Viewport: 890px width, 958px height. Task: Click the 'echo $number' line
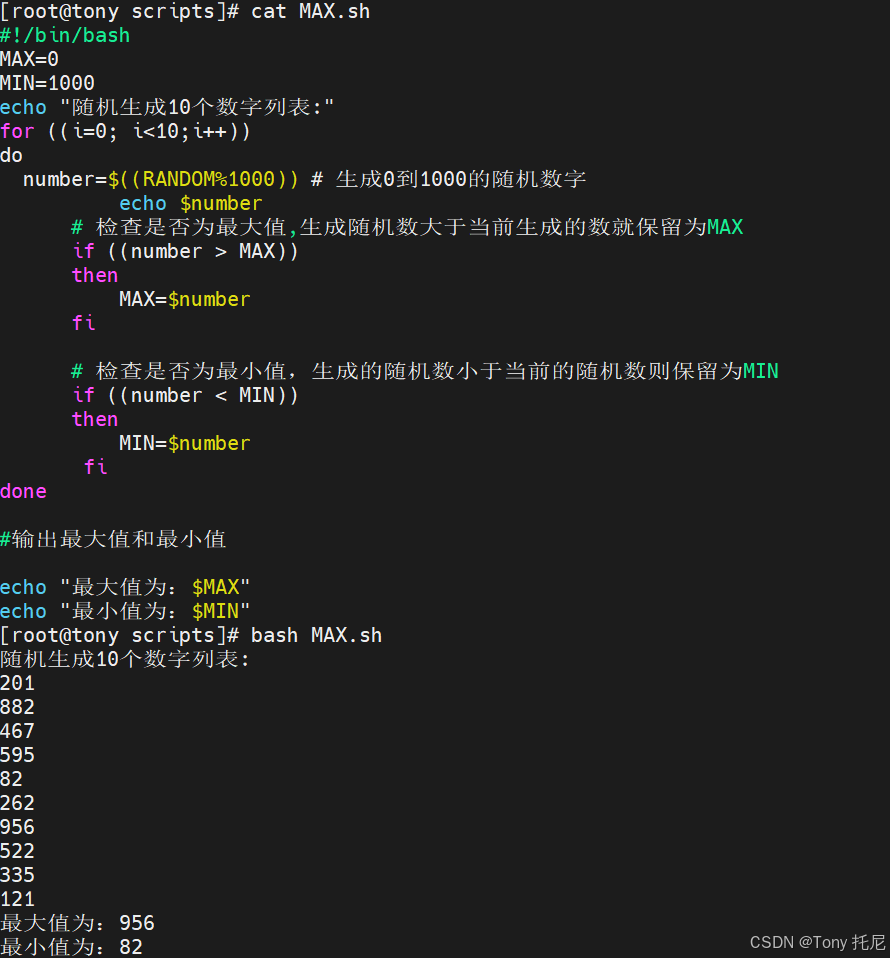[191, 203]
